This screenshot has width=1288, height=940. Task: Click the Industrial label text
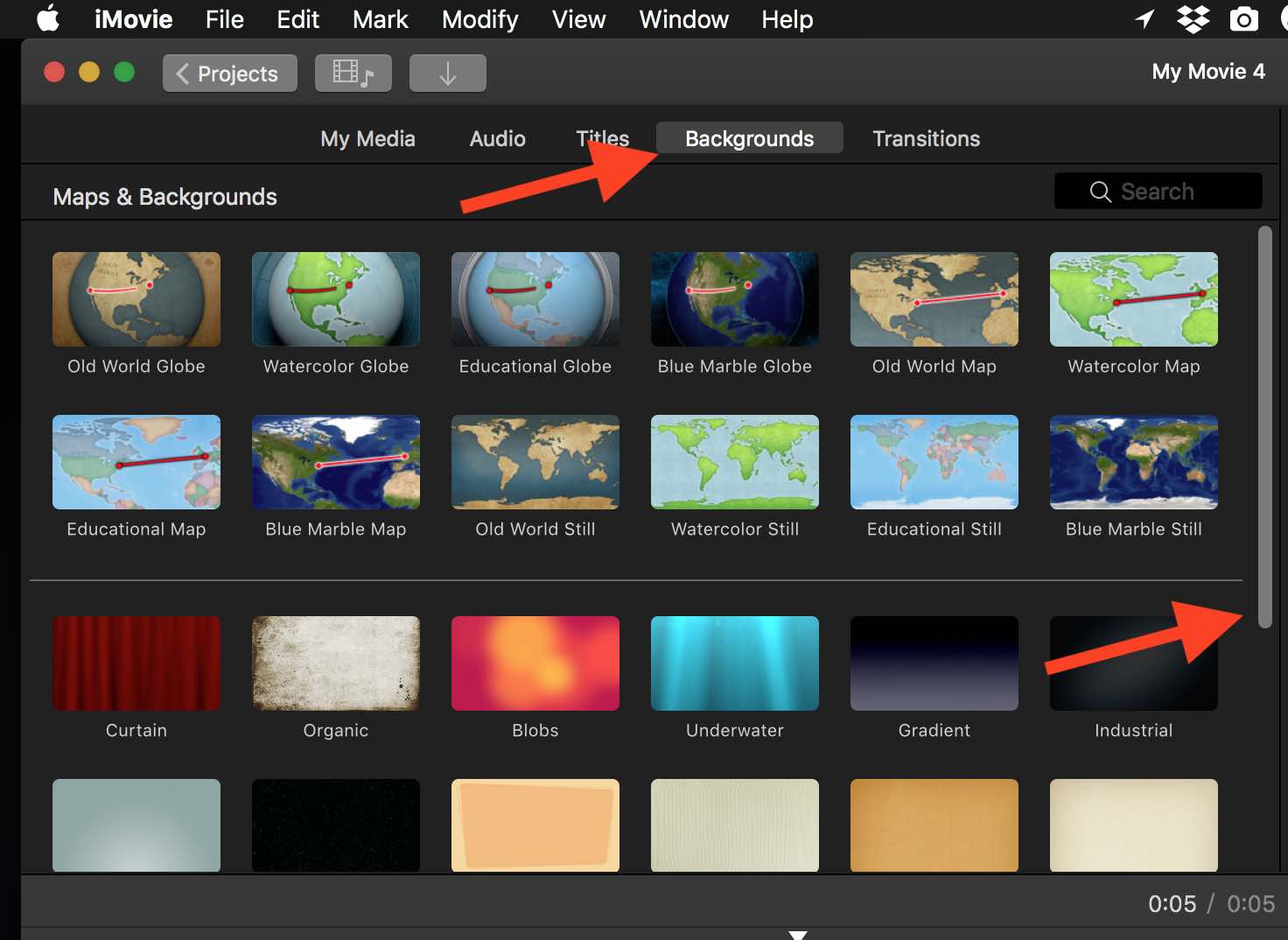(x=1134, y=730)
